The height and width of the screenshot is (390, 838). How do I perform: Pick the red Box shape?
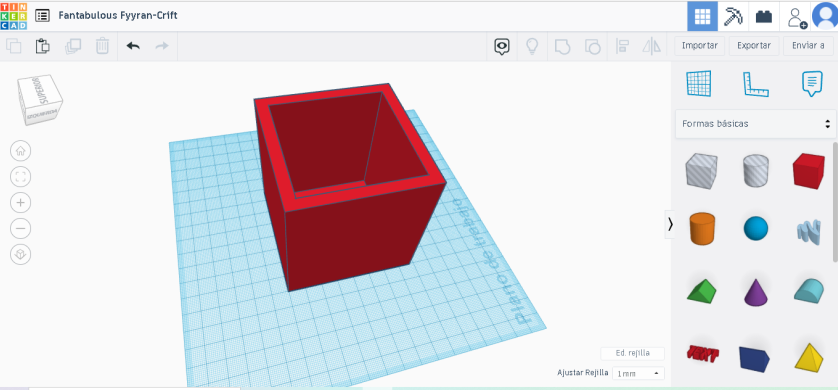(809, 170)
